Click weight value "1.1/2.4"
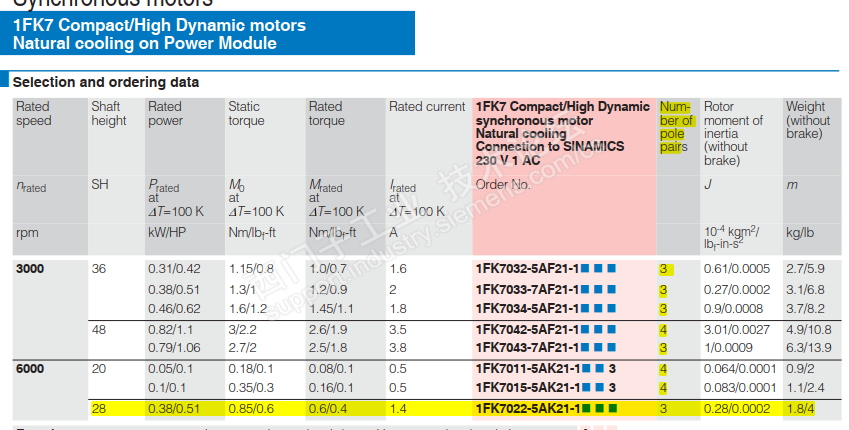Image resolution: width=849 pixels, height=430 pixels. coord(805,388)
